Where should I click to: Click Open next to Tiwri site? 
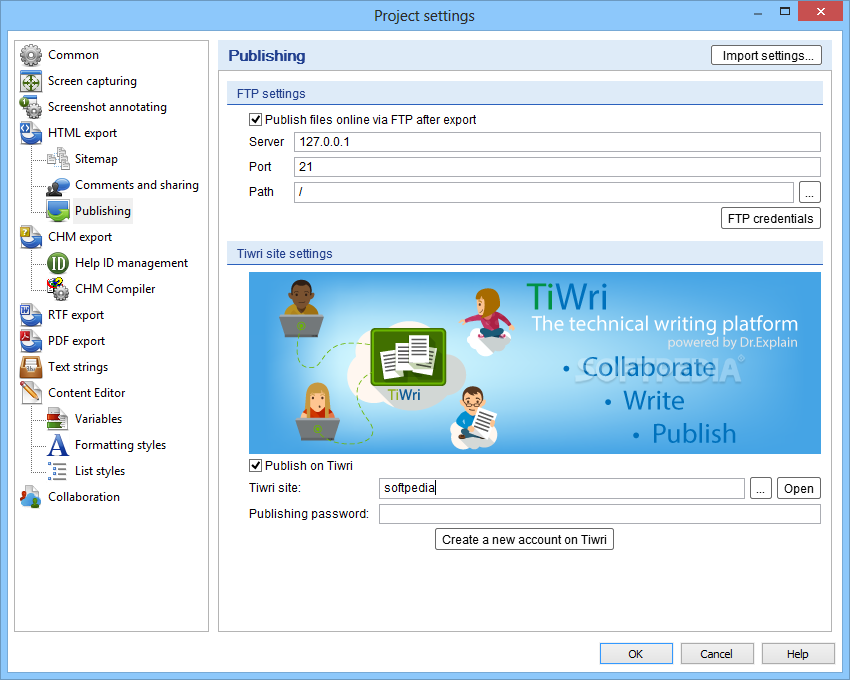coord(799,488)
